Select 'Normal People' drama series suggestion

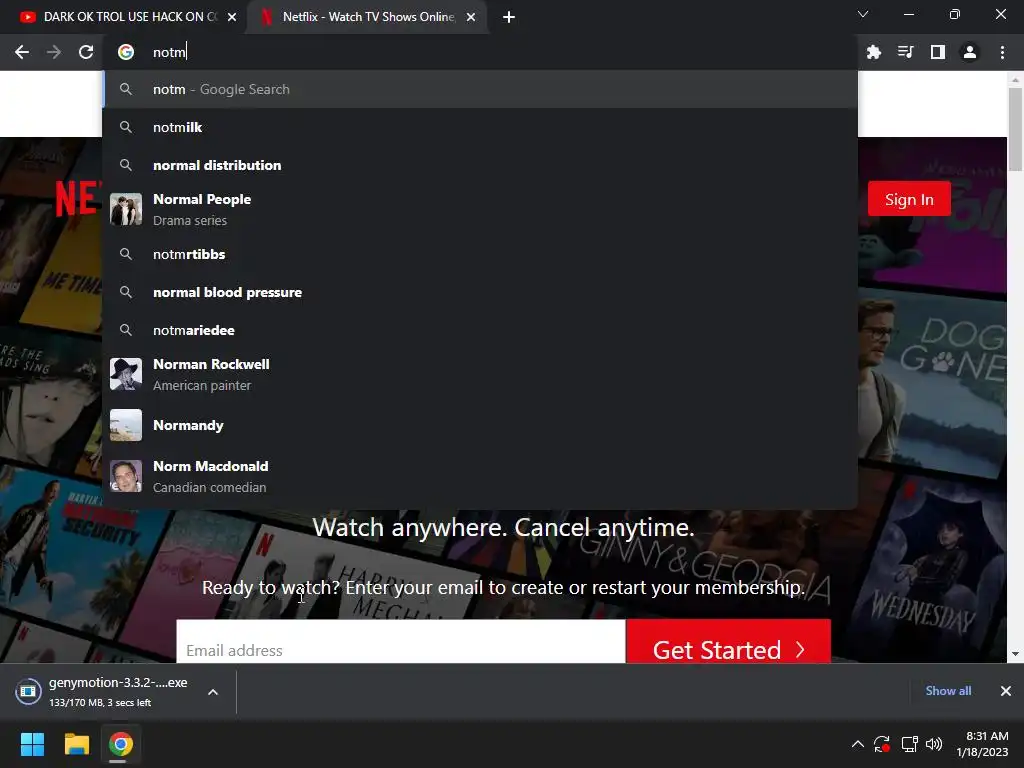(480, 210)
